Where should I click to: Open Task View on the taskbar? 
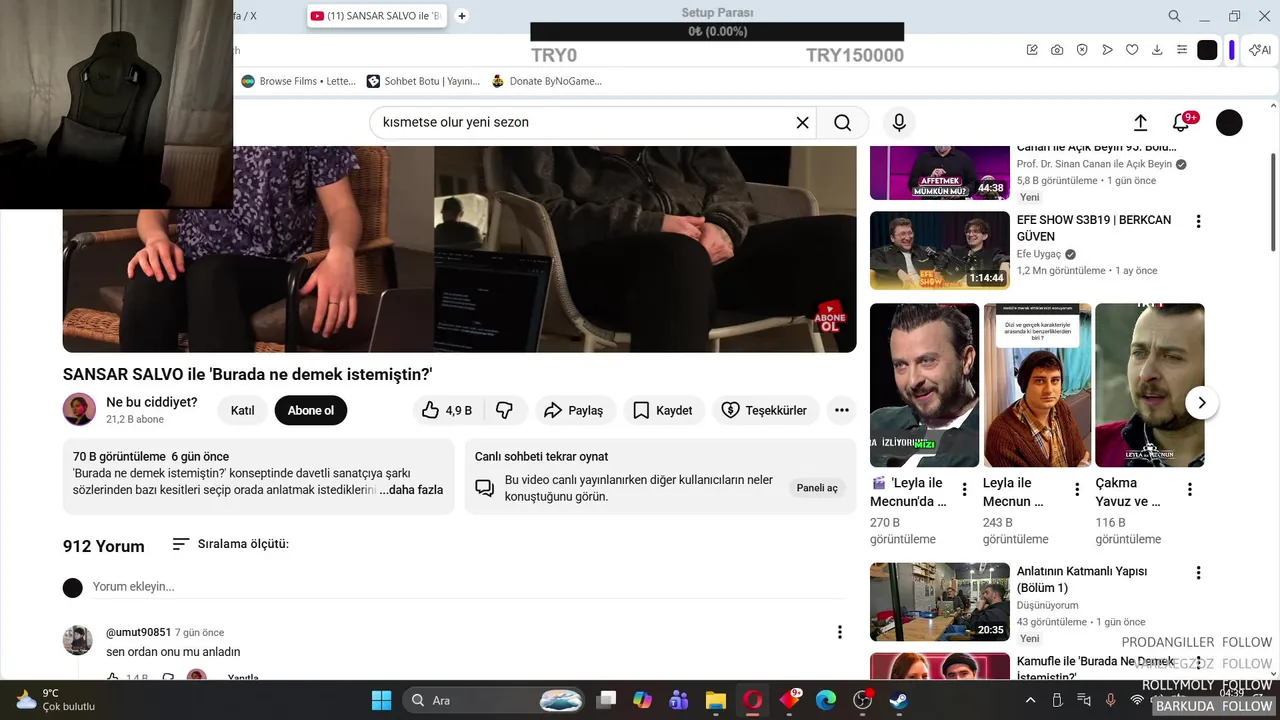[607, 700]
